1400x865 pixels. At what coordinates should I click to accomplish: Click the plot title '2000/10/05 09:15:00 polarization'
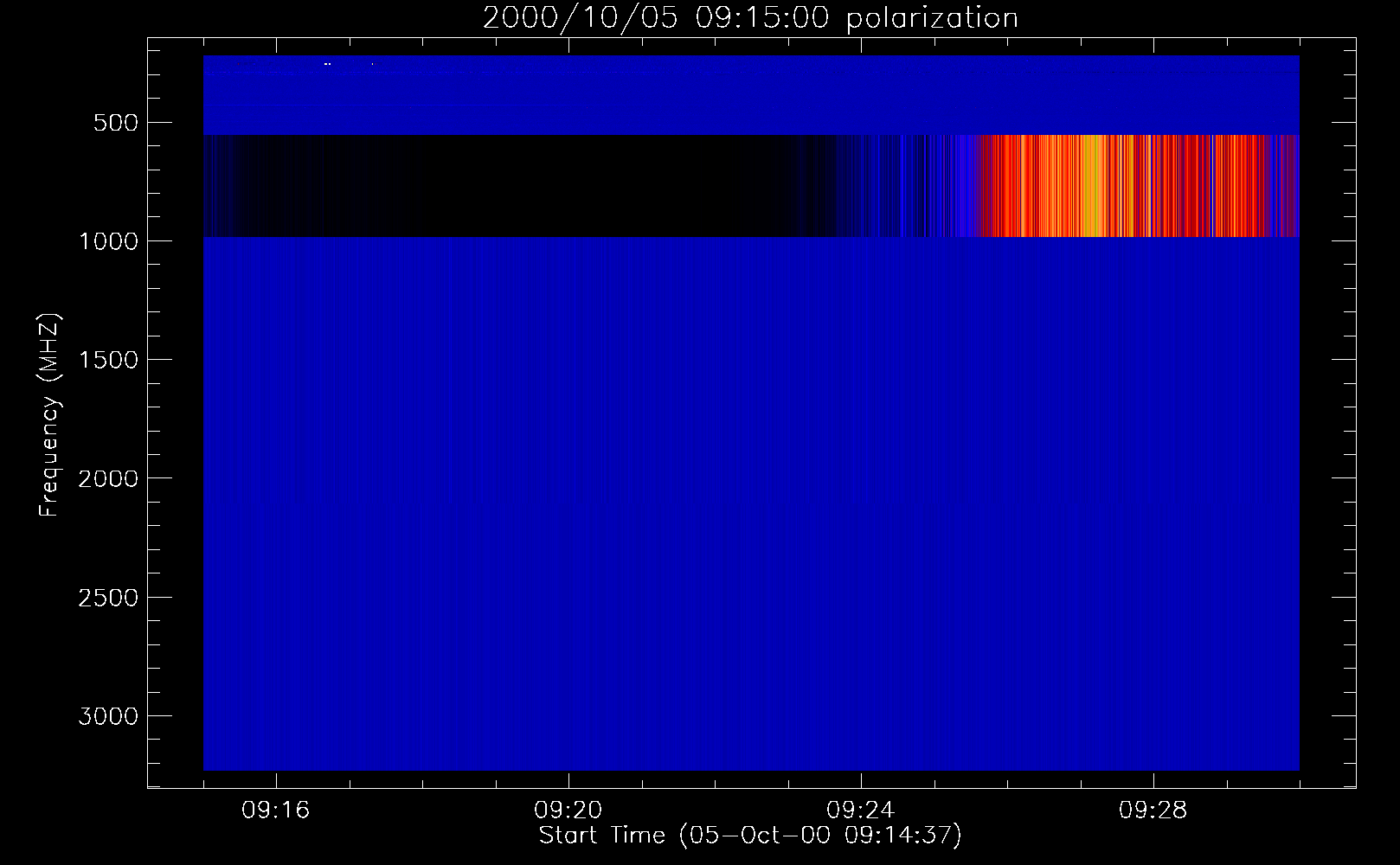pyautogui.click(x=750, y=18)
